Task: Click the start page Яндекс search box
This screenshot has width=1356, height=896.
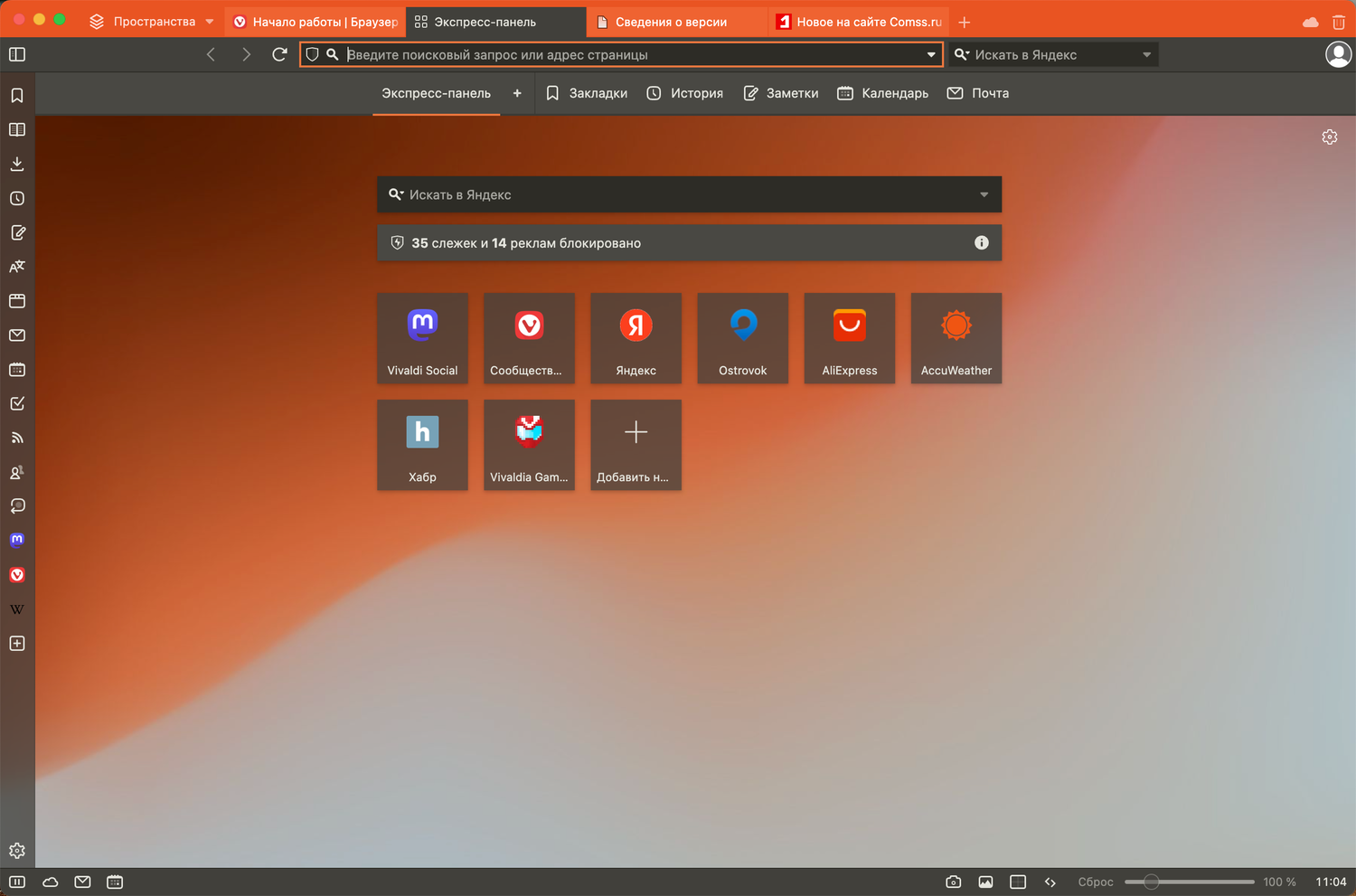Action: pyautogui.click(x=690, y=195)
